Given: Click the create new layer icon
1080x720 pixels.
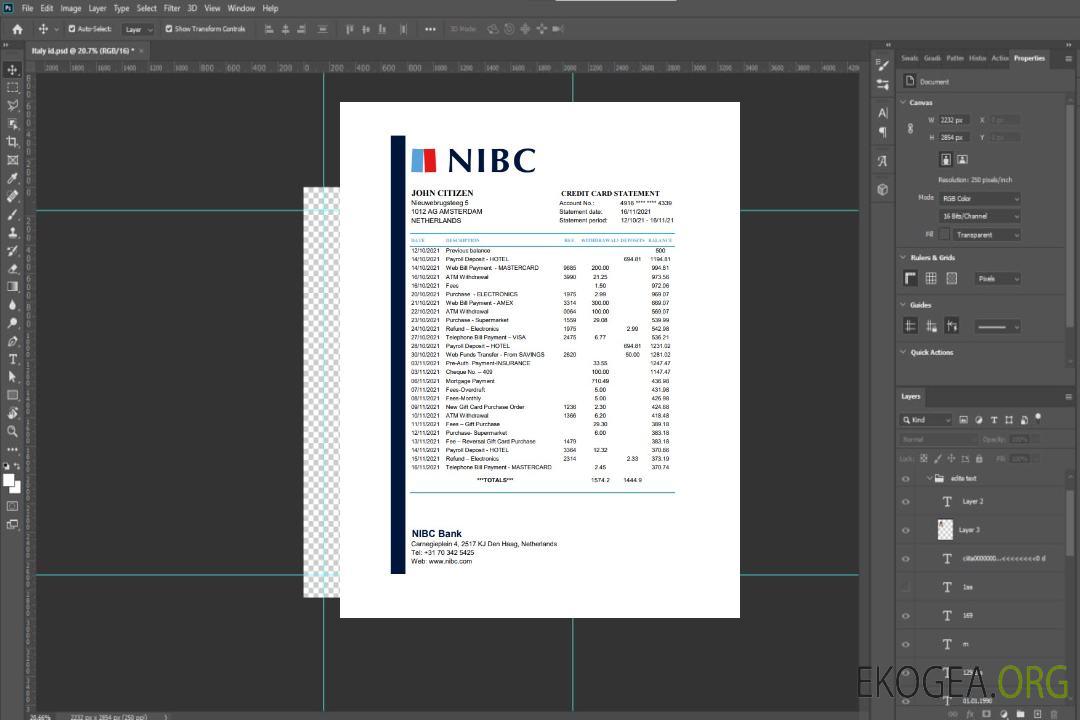Looking at the screenshot, I should (x=1037, y=714).
